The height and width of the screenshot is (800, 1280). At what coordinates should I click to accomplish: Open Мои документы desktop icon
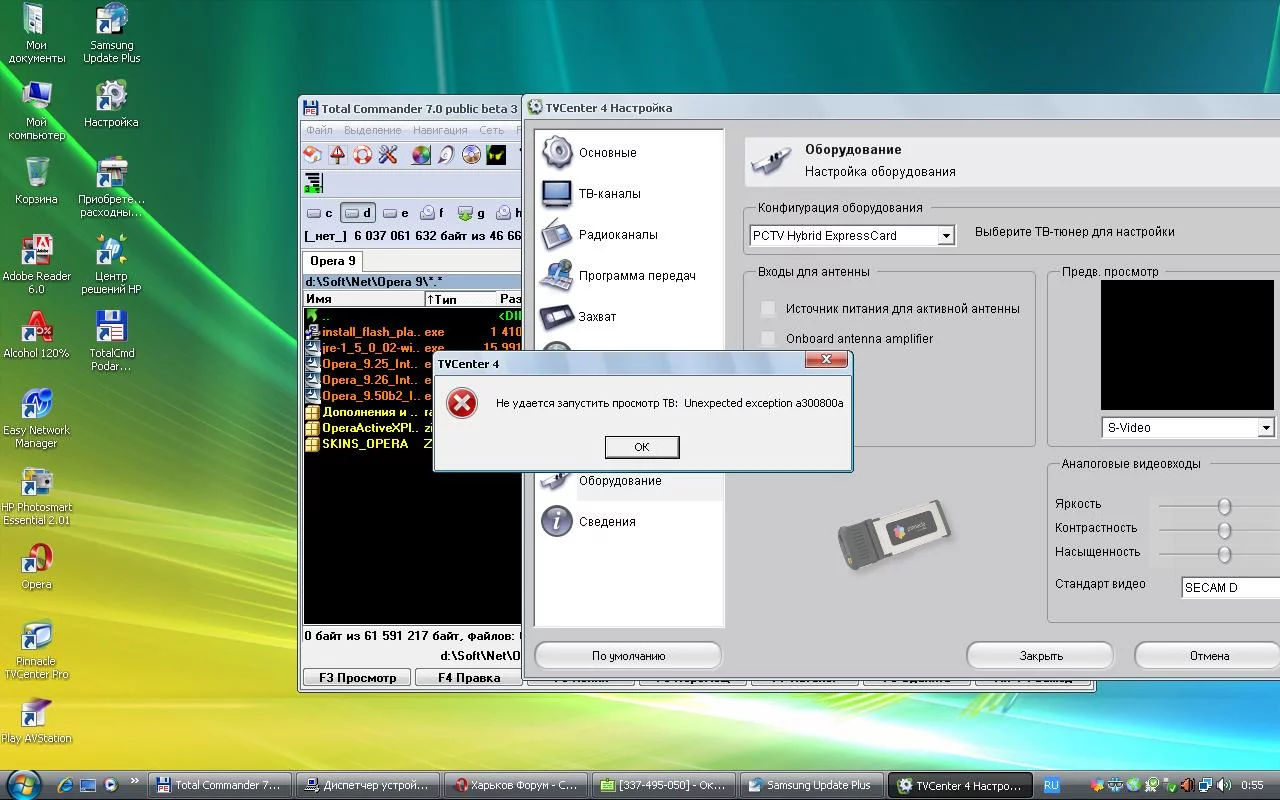pos(36,34)
